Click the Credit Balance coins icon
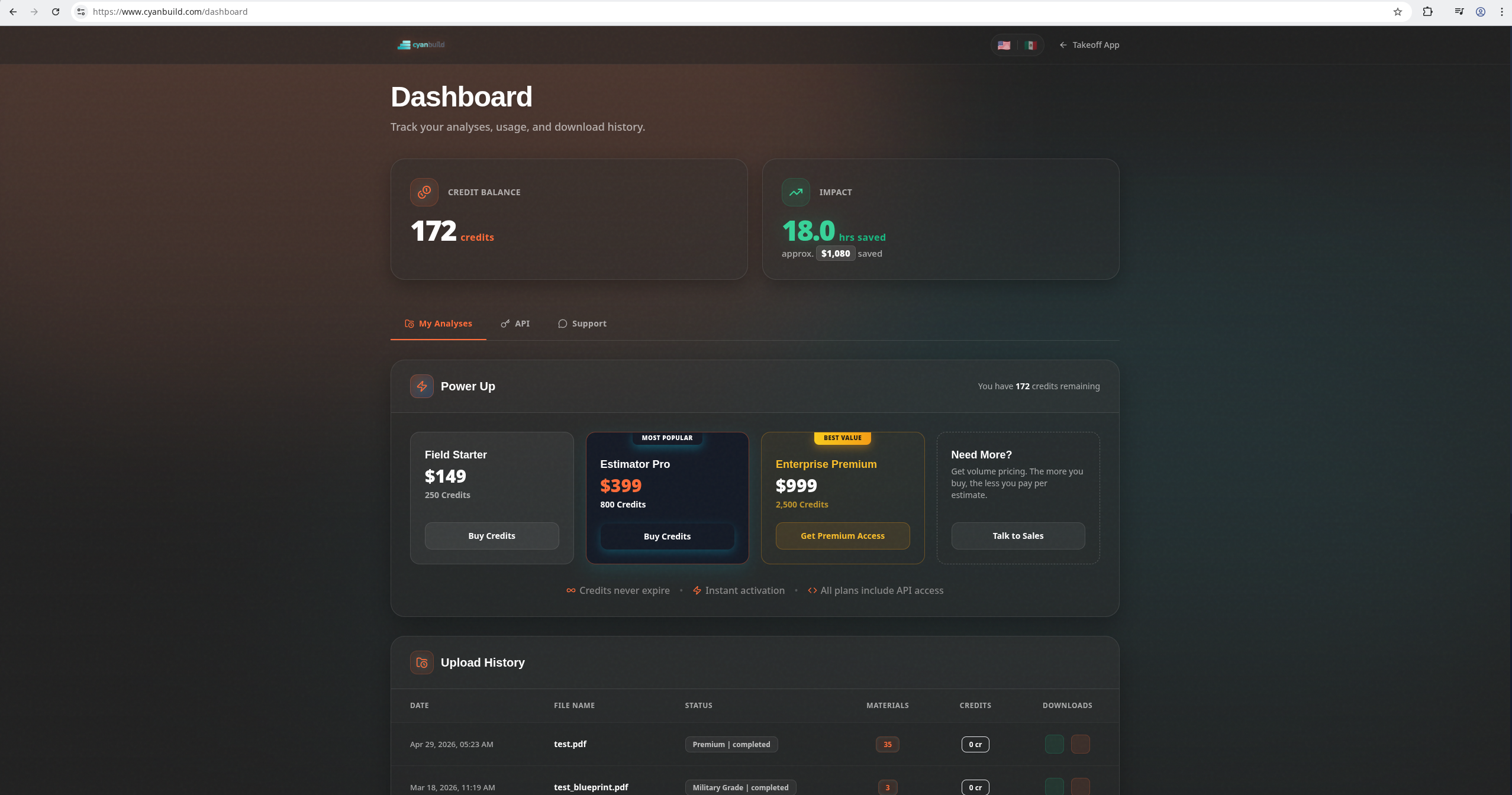The image size is (1512, 795). coord(424,192)
